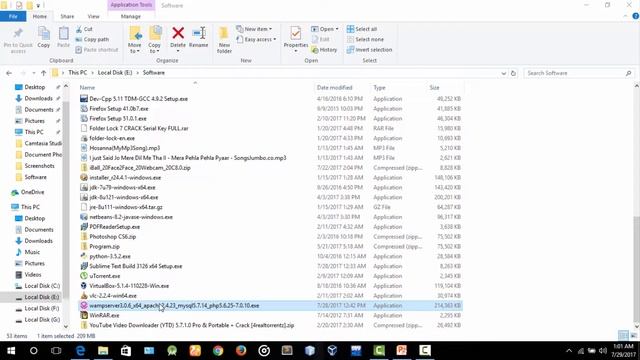Viewport: 640px width, 360px height.
Task: Go up one folder level
Action: [x=43, y=73]
